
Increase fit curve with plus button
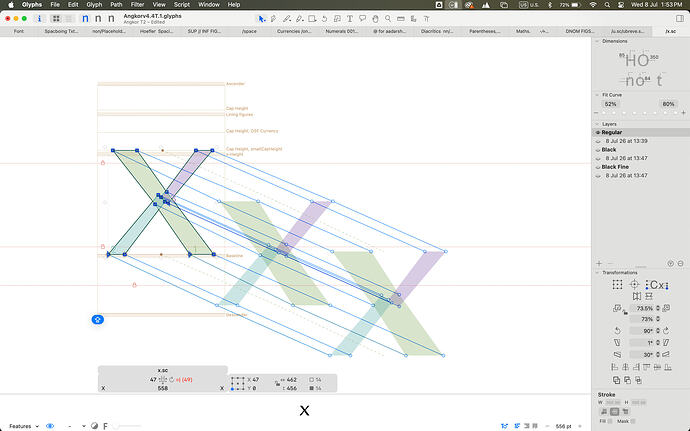[x=683, y=113]
